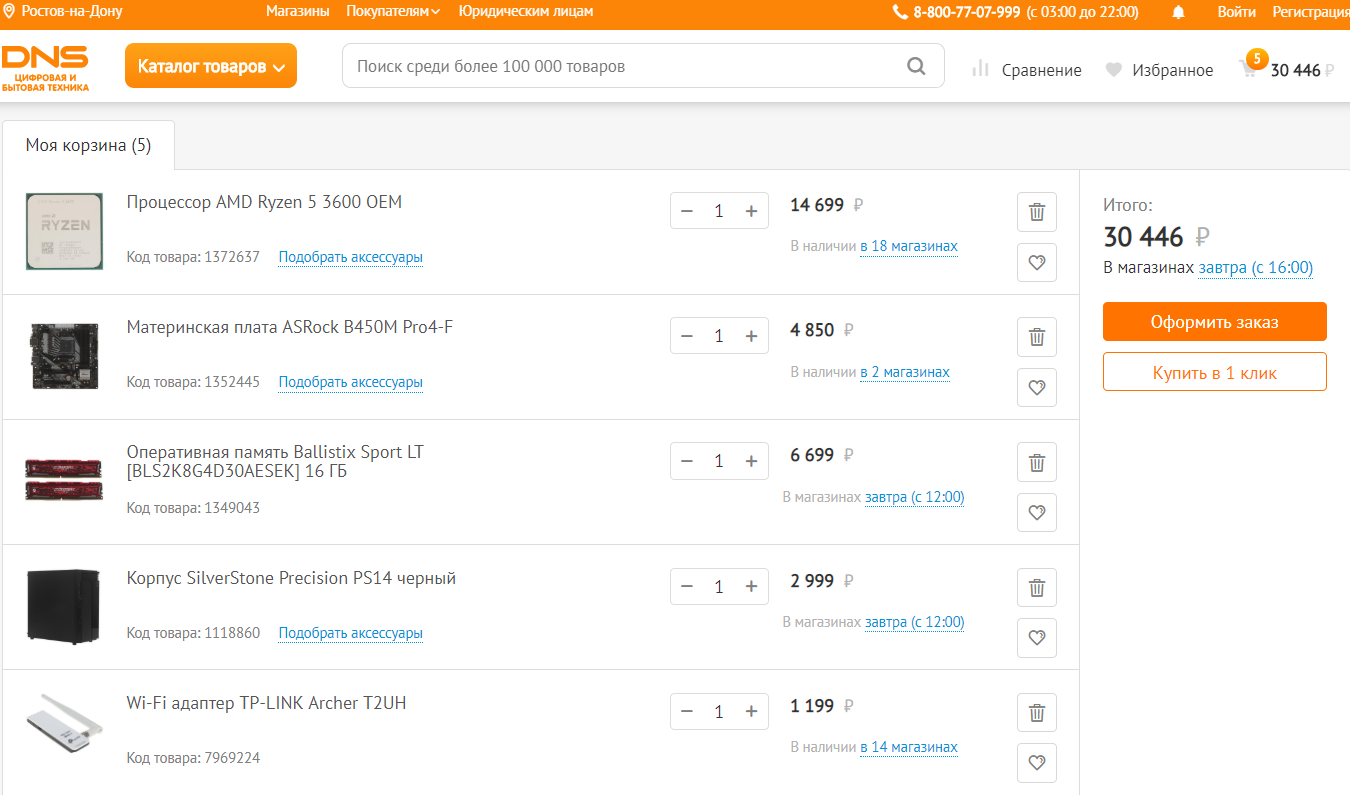Pick accessories for Ryzen 5 3600

(351, 257)
